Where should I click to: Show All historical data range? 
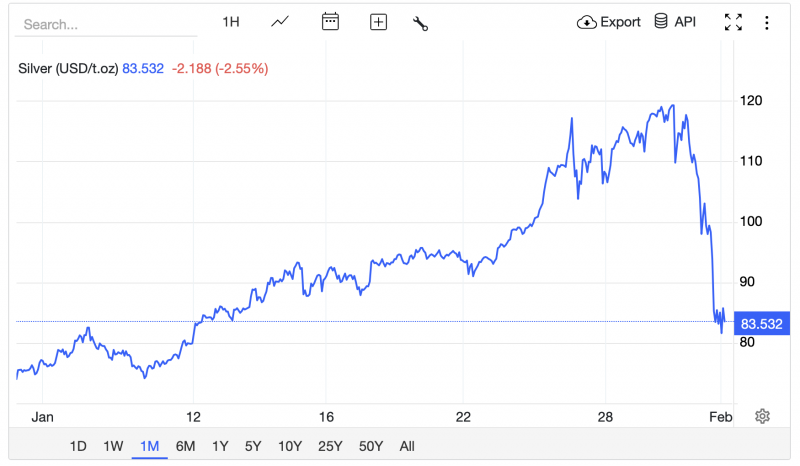(406, 446)
